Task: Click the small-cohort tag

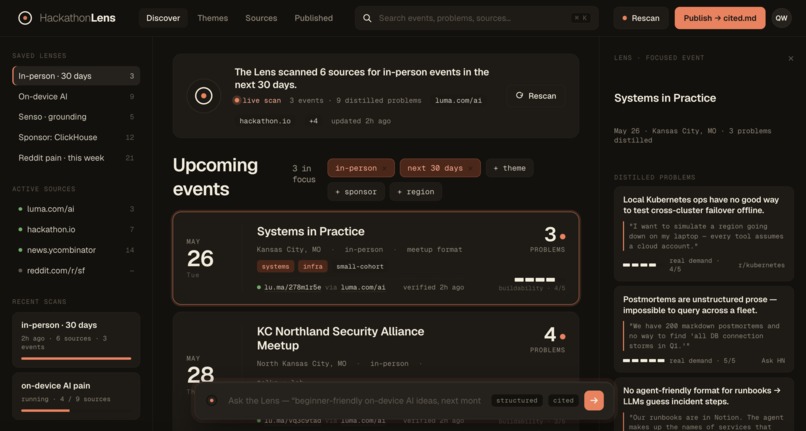Action: click(x=360, y=266)
